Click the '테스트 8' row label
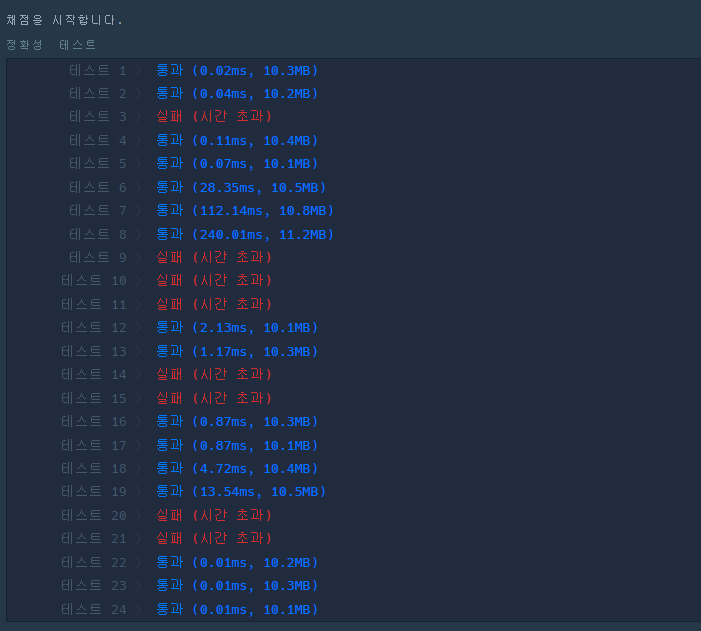The image size is (701, 631). [98, 234]
